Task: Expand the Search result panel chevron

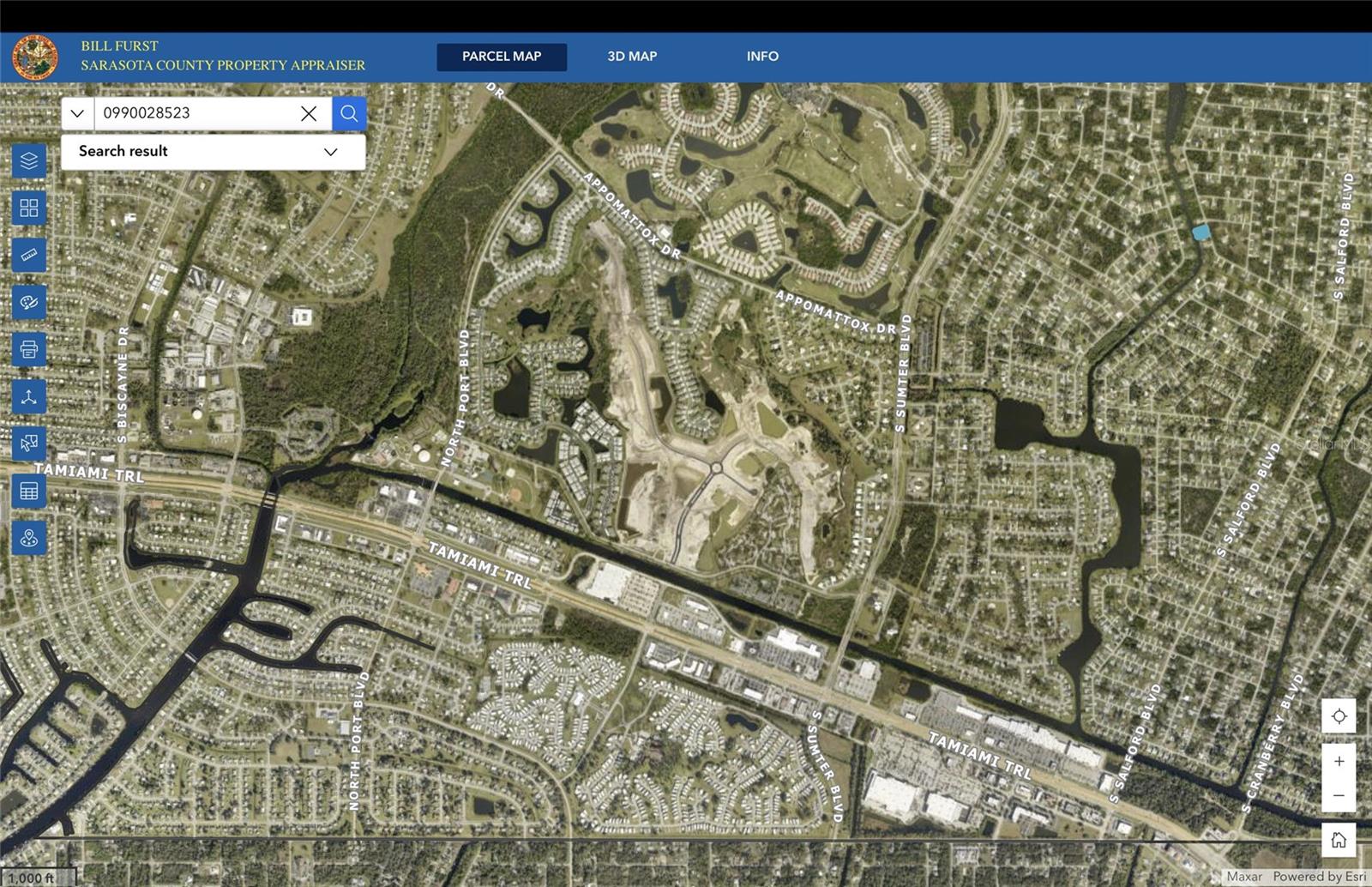Action: coord(331,152)
